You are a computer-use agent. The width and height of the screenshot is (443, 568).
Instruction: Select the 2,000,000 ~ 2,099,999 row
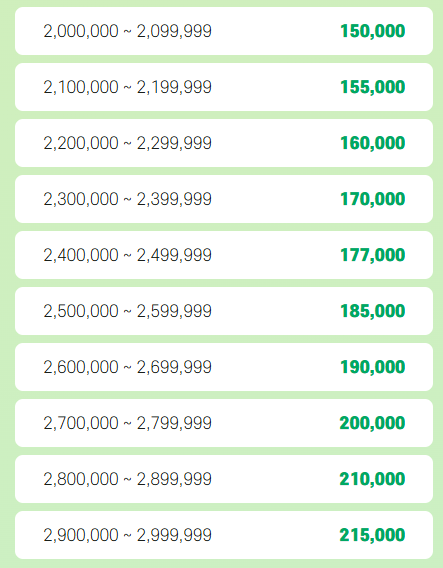pyautogui.click(x=224, y=31)
